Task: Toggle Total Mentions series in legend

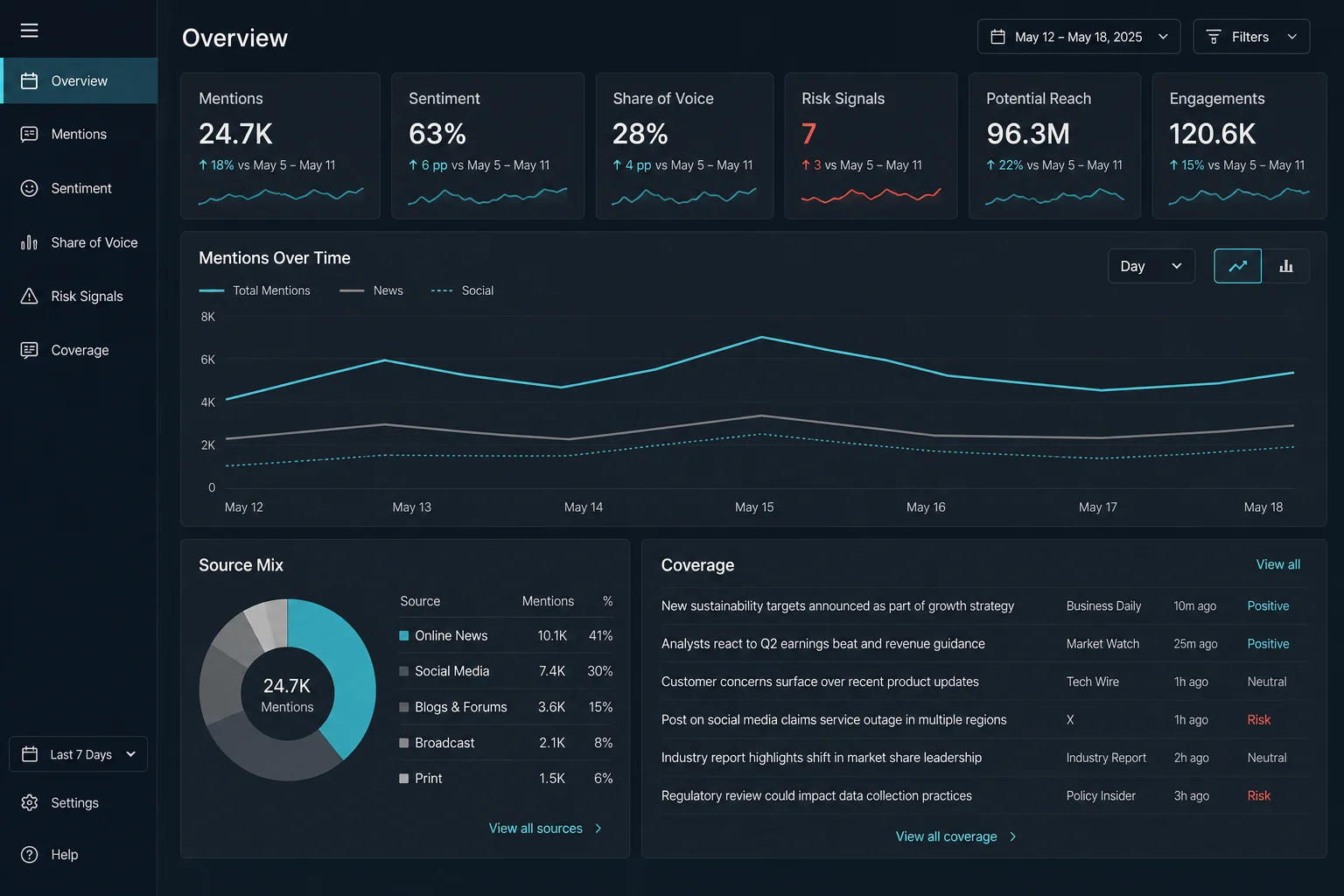Action: 255,290
